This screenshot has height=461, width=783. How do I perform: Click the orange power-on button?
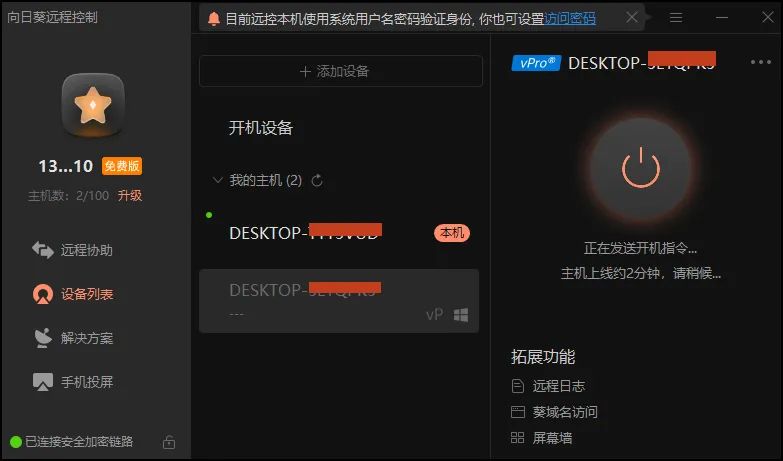(641, 168)
